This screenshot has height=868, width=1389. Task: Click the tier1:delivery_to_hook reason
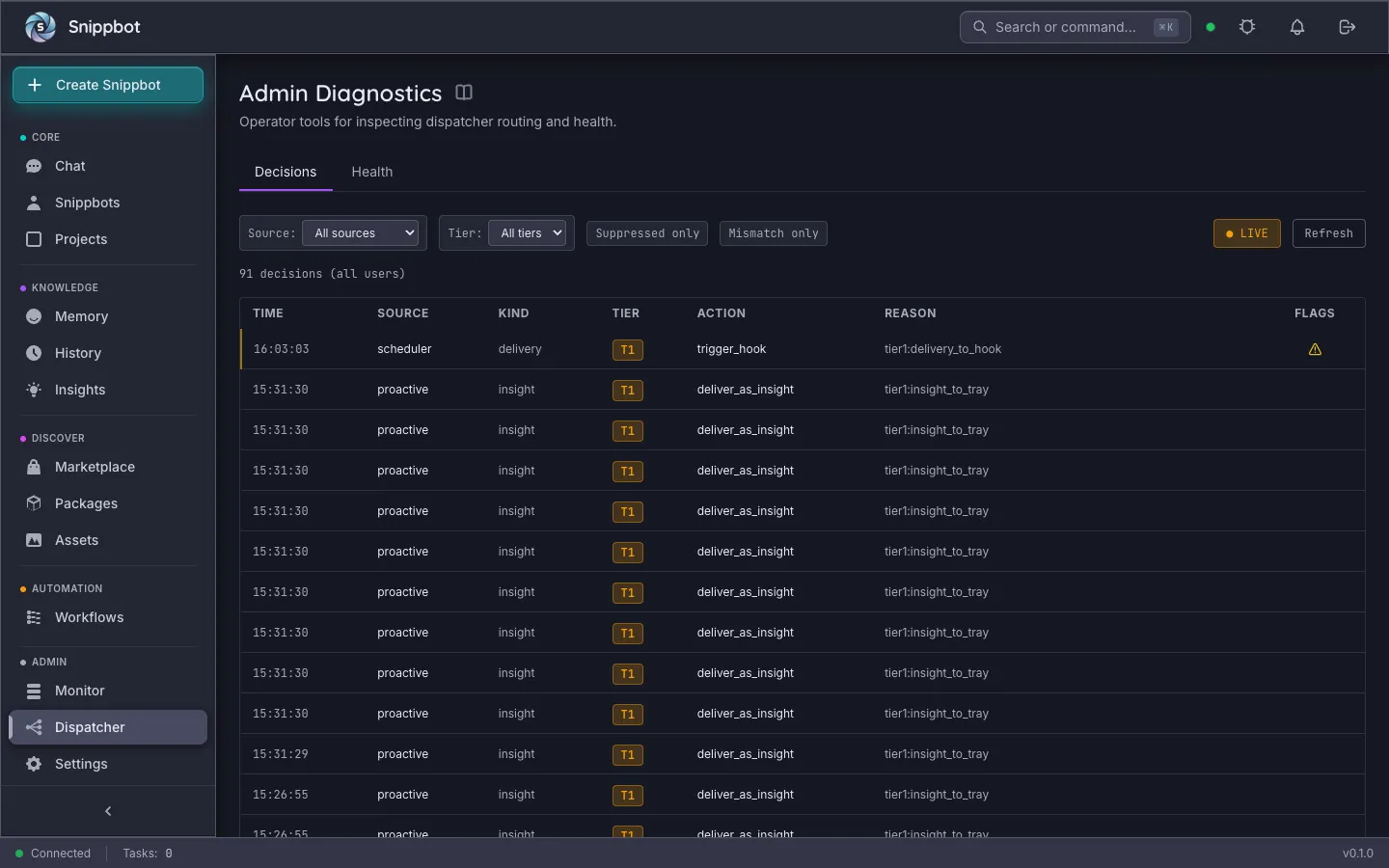tap(942, 349)
